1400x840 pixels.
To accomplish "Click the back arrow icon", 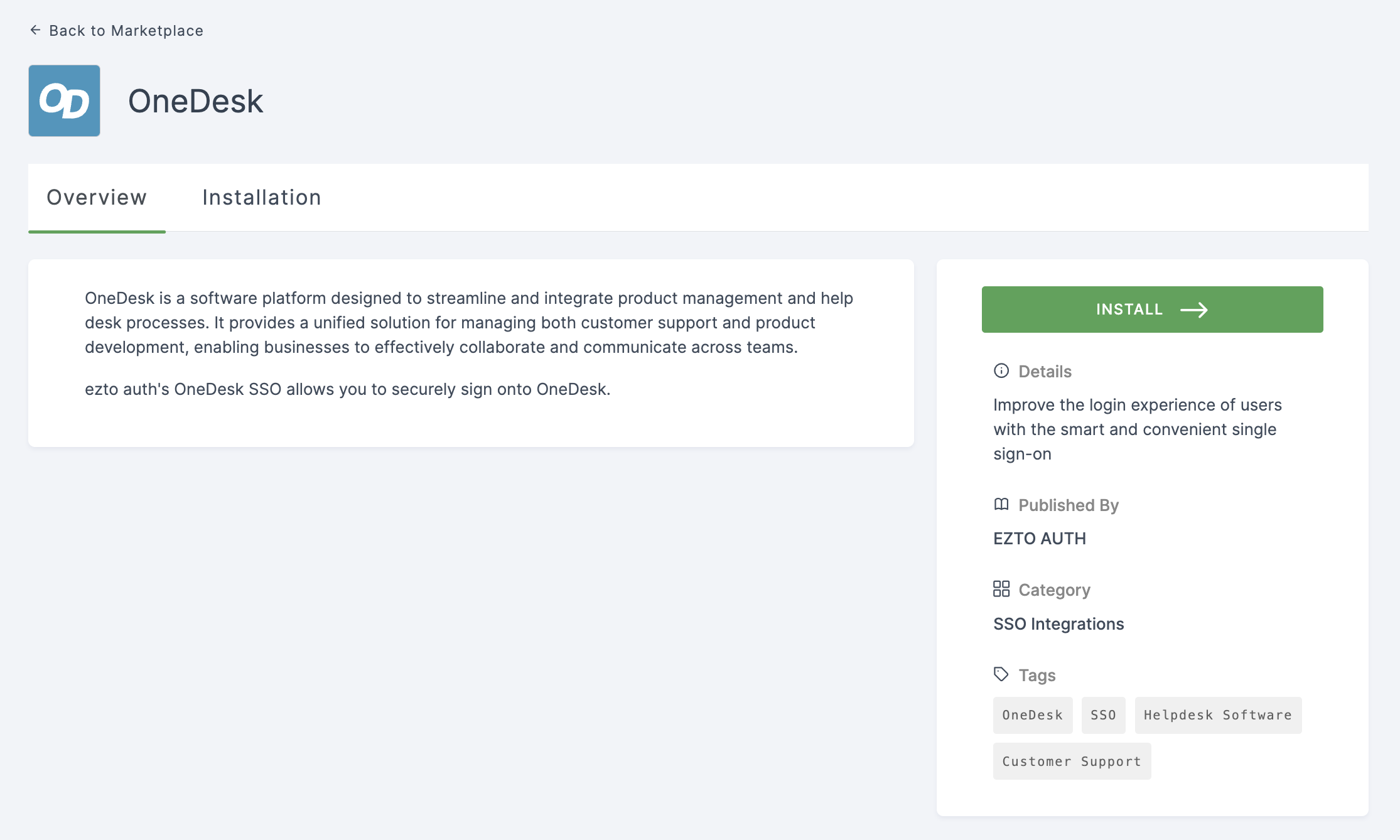I will [x=35, y=30].
